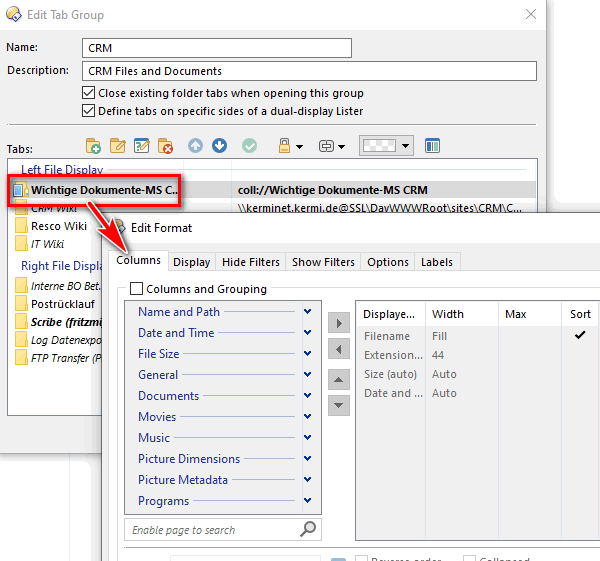Click the Sort checkmark for Filename
This screenshot has width=600, height=561.
point(580,336)
